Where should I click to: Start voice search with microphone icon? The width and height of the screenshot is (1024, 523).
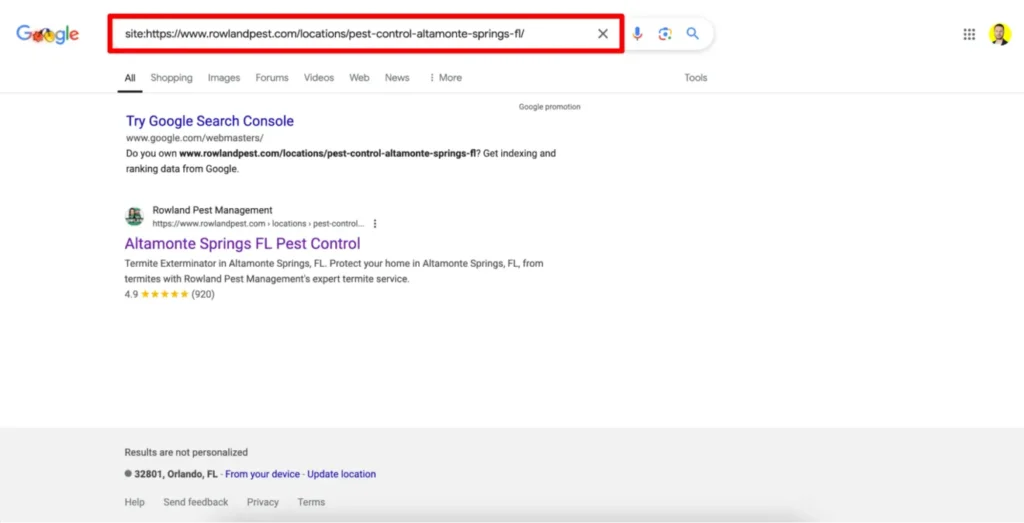[637, 34]
